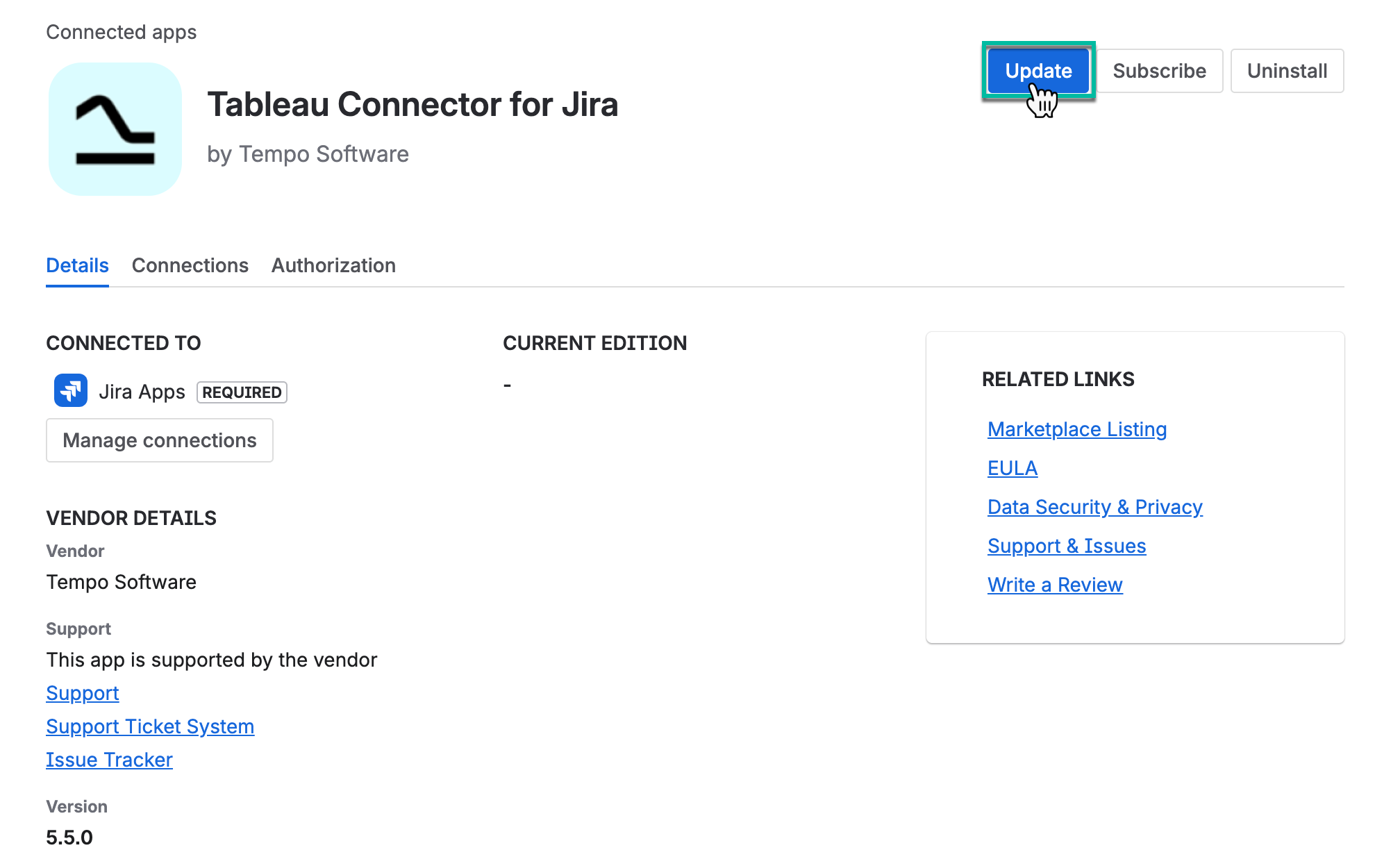Click the Connected apps breadcrumb

point(122,32)
